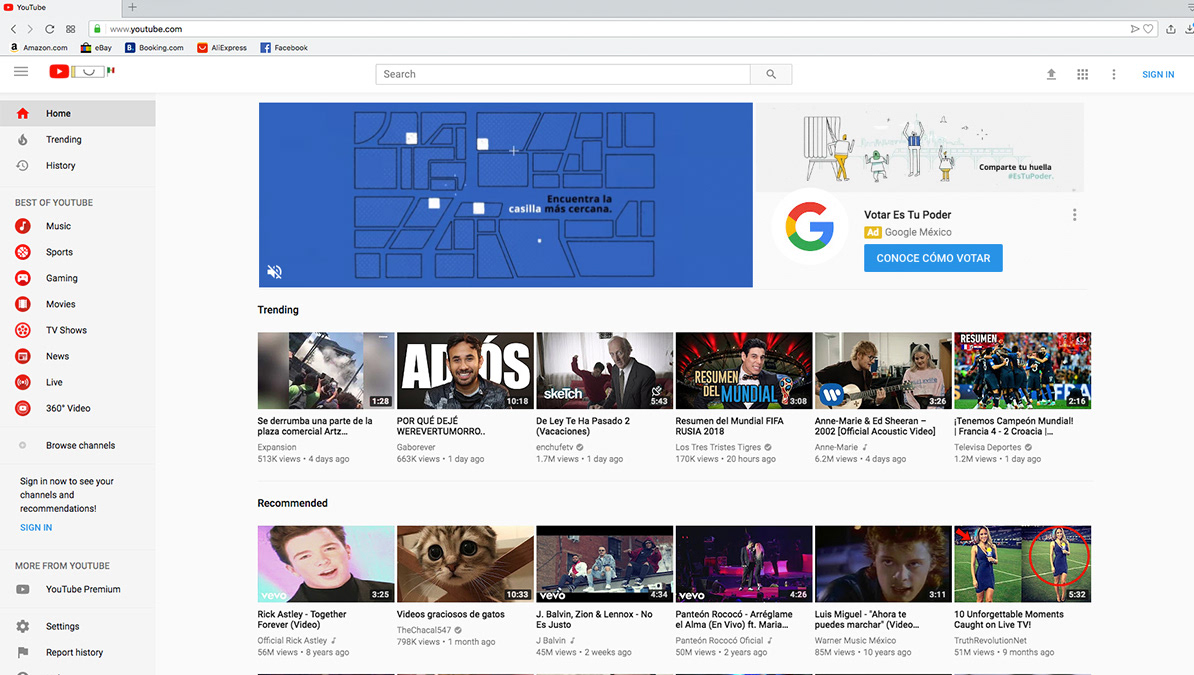Open the AliExpress bookmark

222,47
